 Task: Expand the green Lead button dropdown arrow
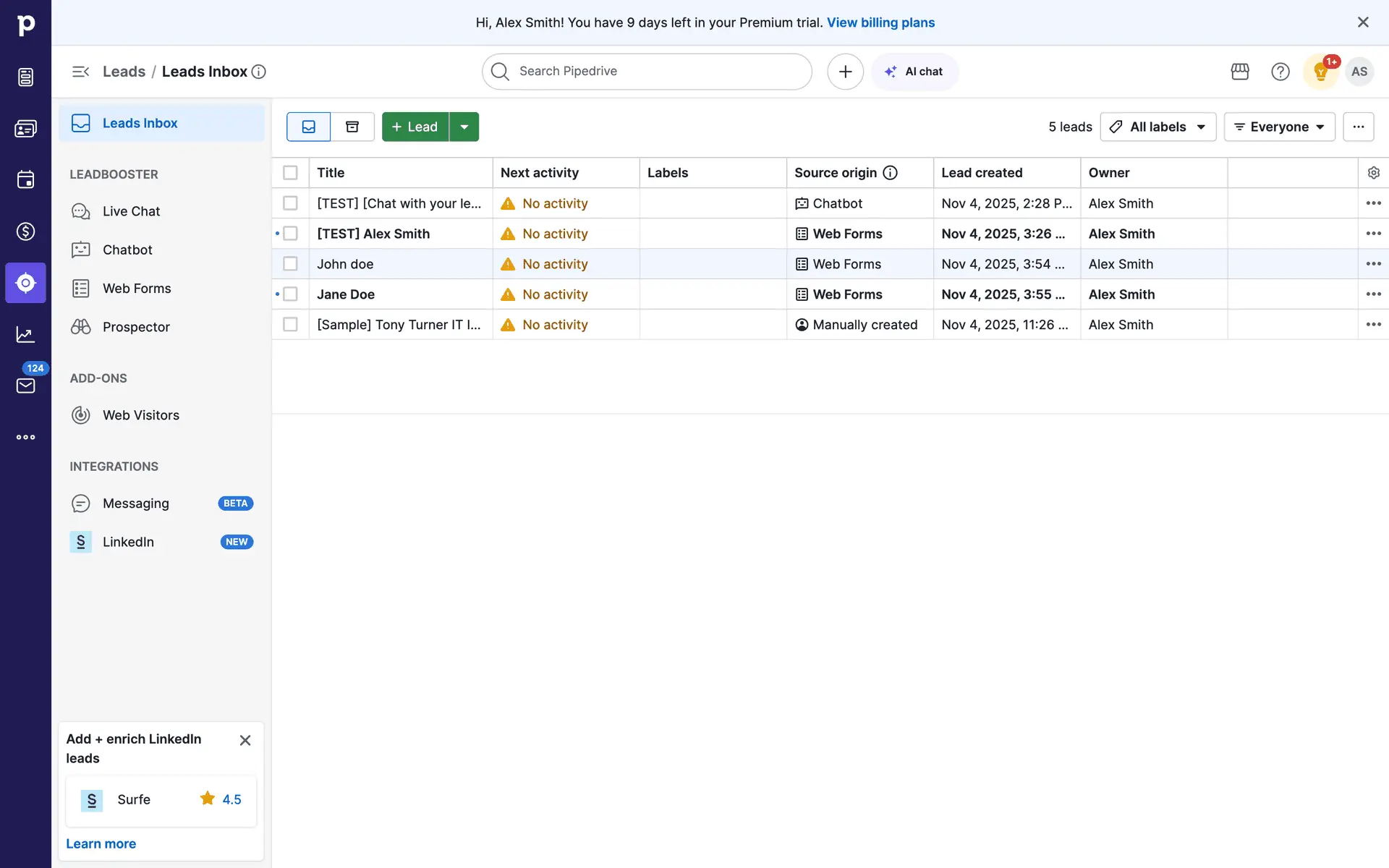click(x=464, y=127)
